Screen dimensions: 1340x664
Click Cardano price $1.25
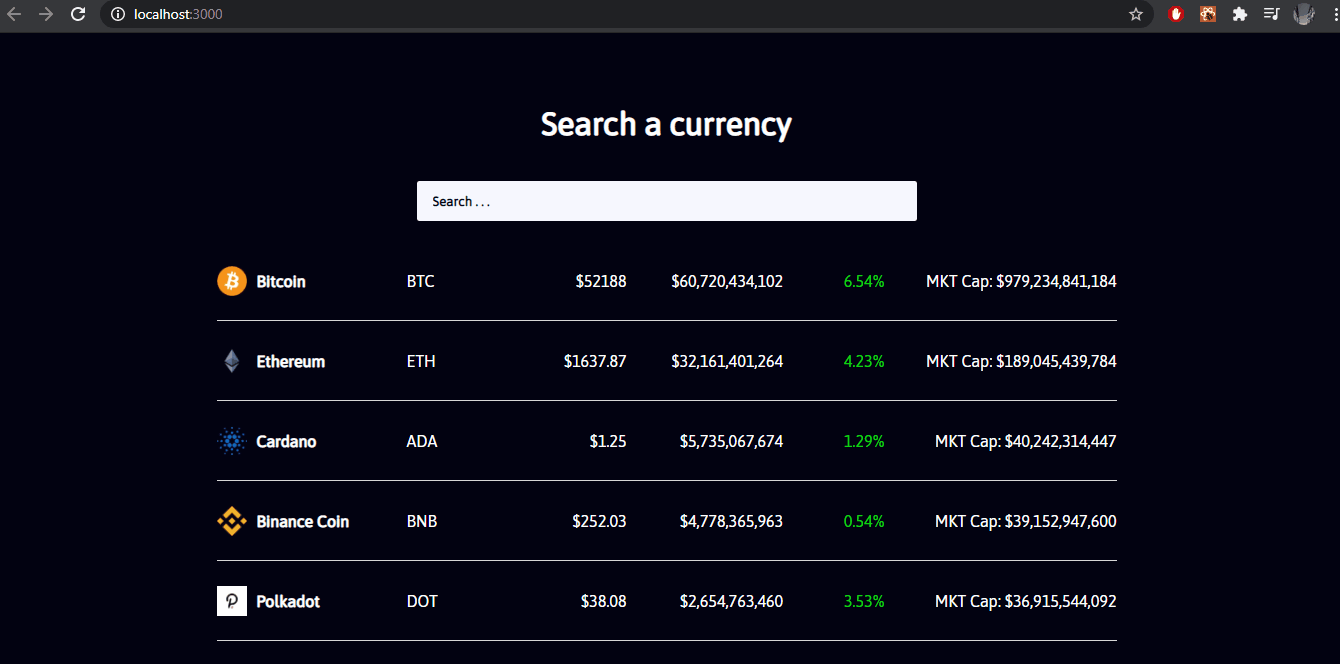608,442
